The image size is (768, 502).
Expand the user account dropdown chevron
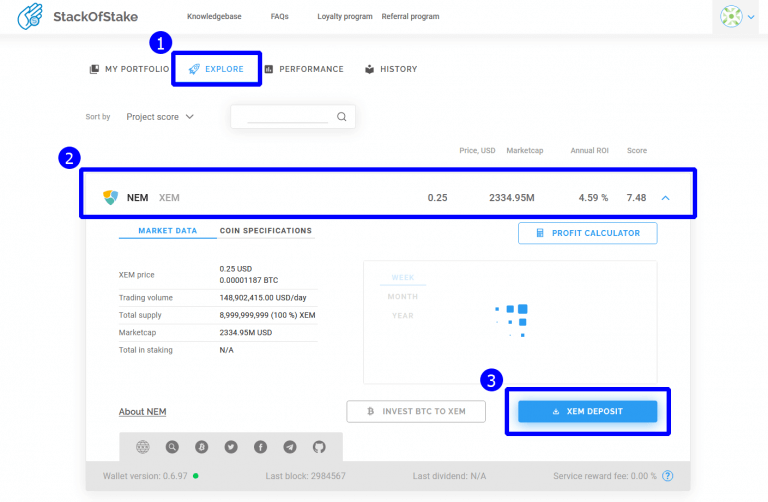coord(751,17)
